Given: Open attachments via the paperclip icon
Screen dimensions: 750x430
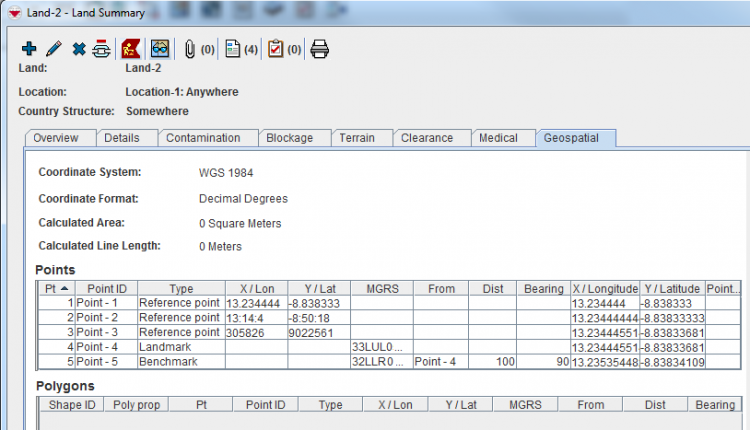Looking at the screenshot, I should [189, 48].
